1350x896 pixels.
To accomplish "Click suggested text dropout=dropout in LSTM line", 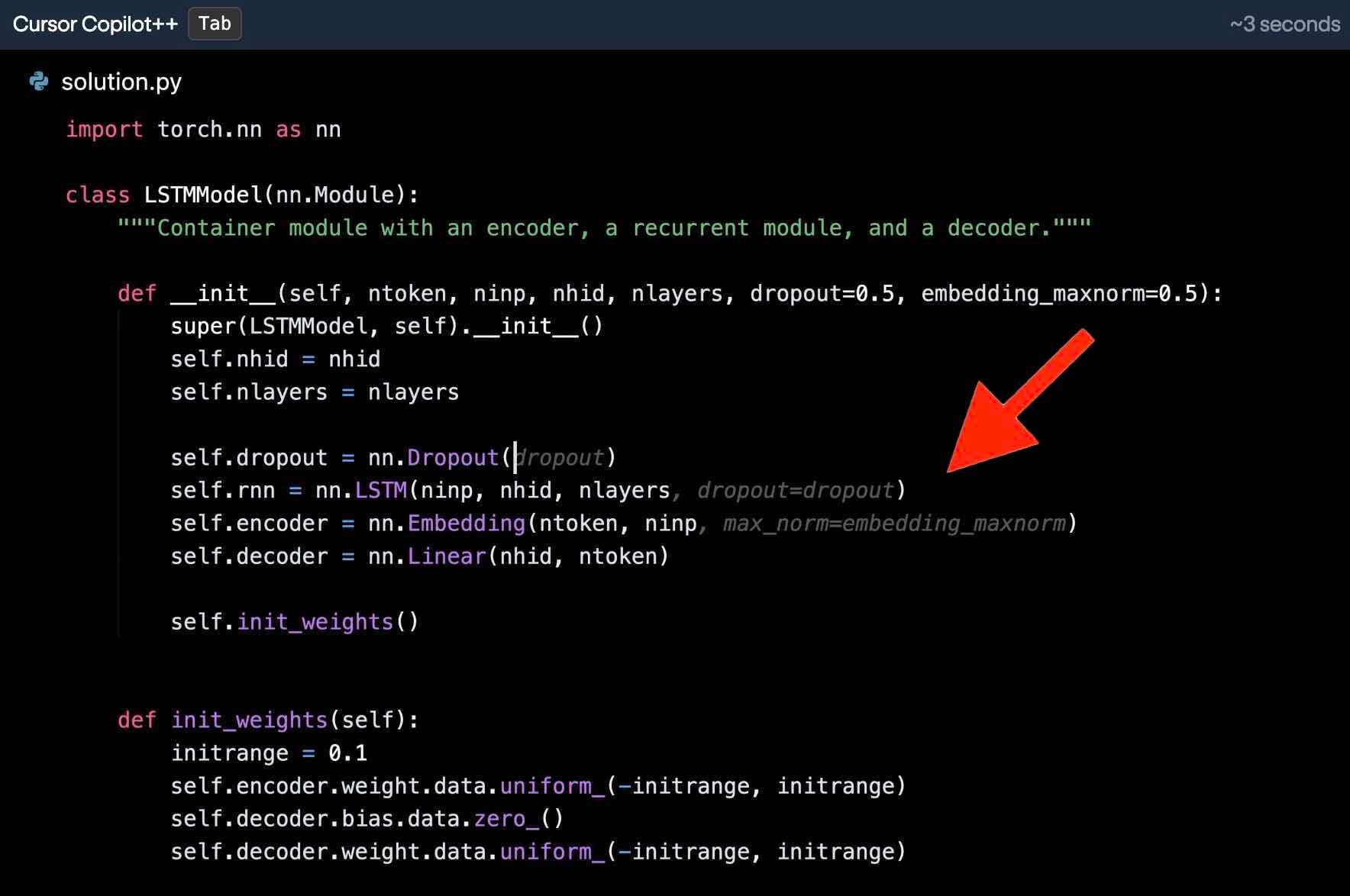I will 795,490.
